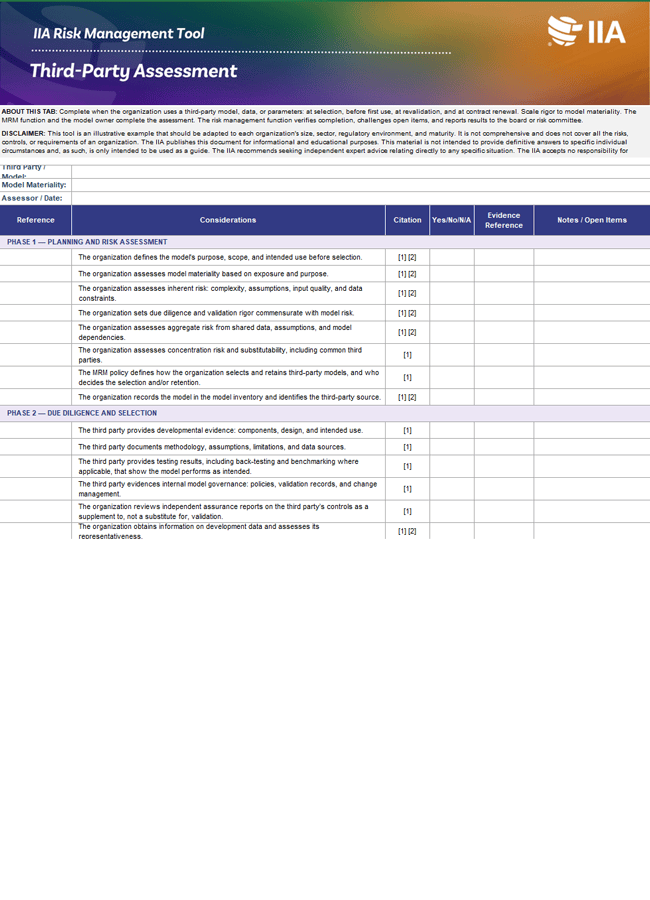Click 'documents methodology, assumptions, limitations' text
650x900 pixels.
pyautogui.click(x=212, y=447)
